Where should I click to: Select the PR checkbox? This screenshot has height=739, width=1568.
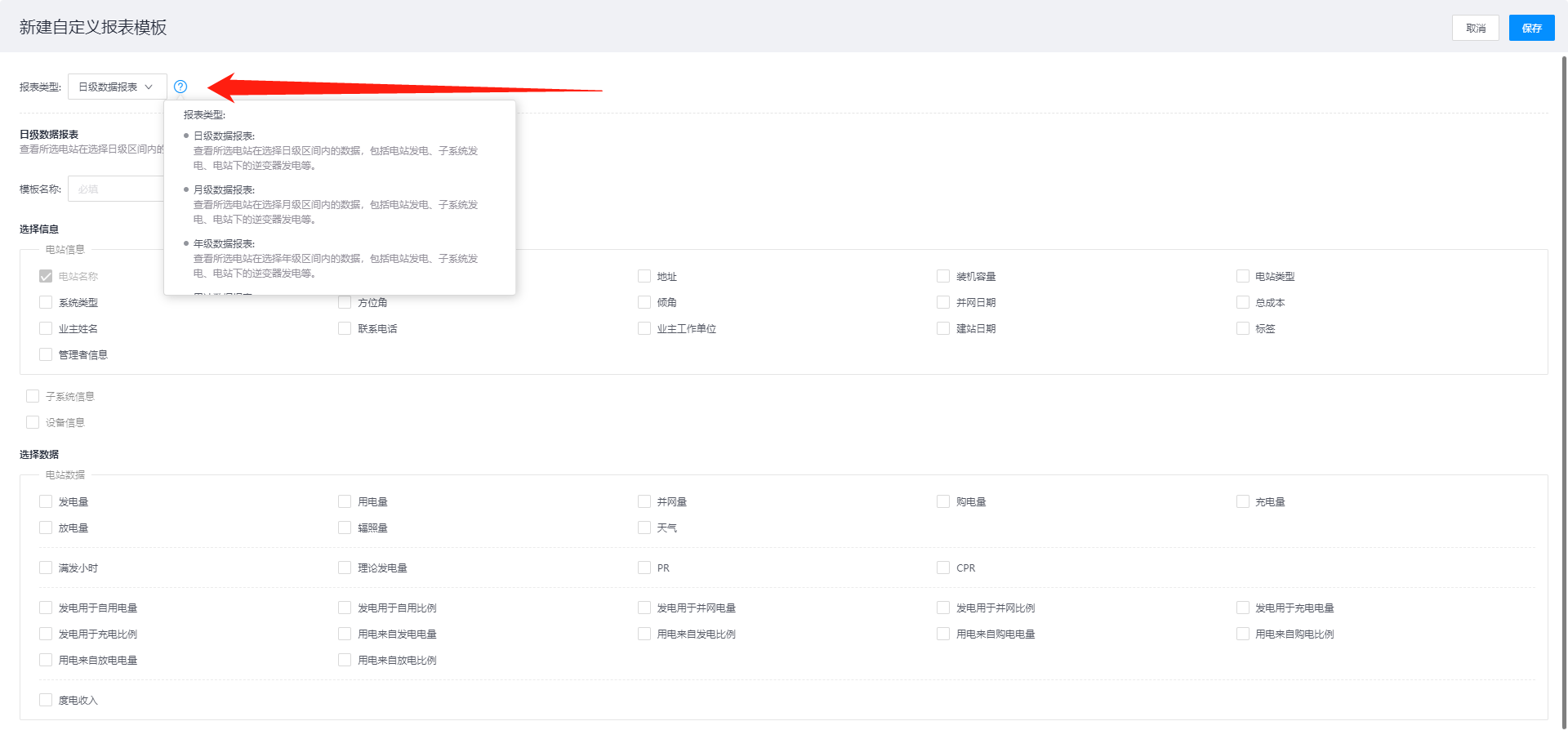point(644,568)
